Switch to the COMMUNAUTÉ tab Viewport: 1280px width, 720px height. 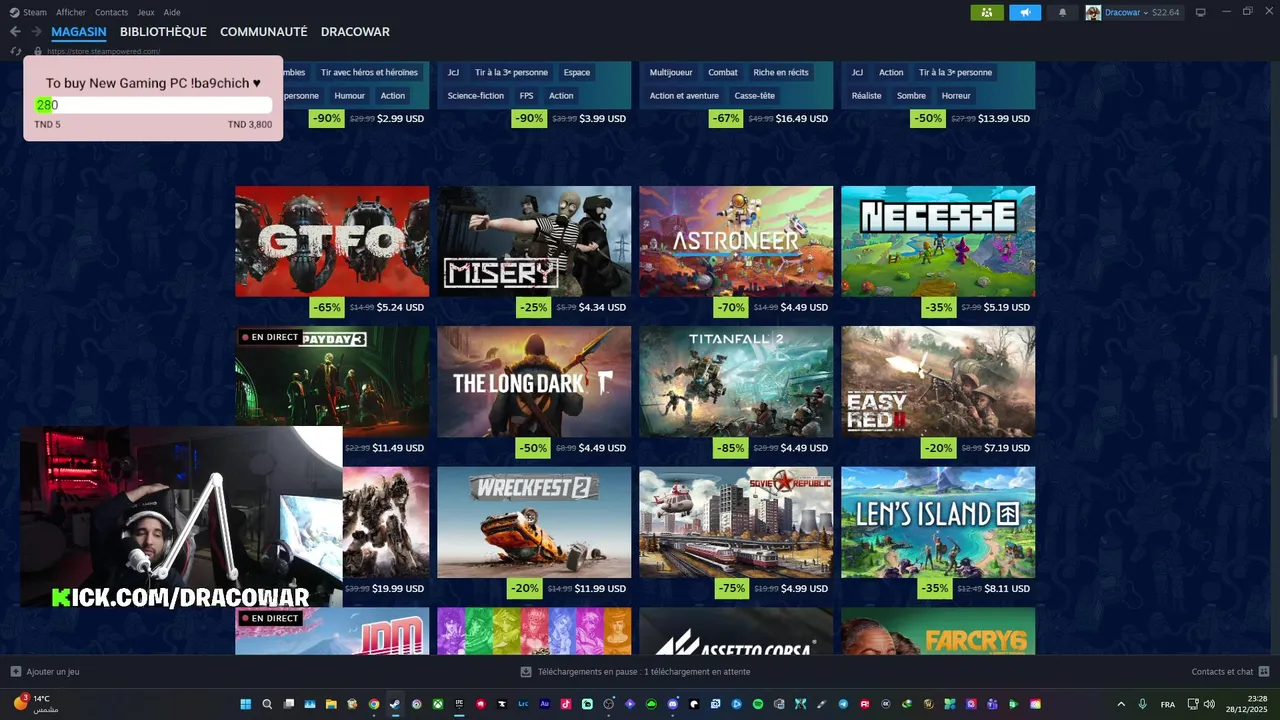click(x=264, y=32)
